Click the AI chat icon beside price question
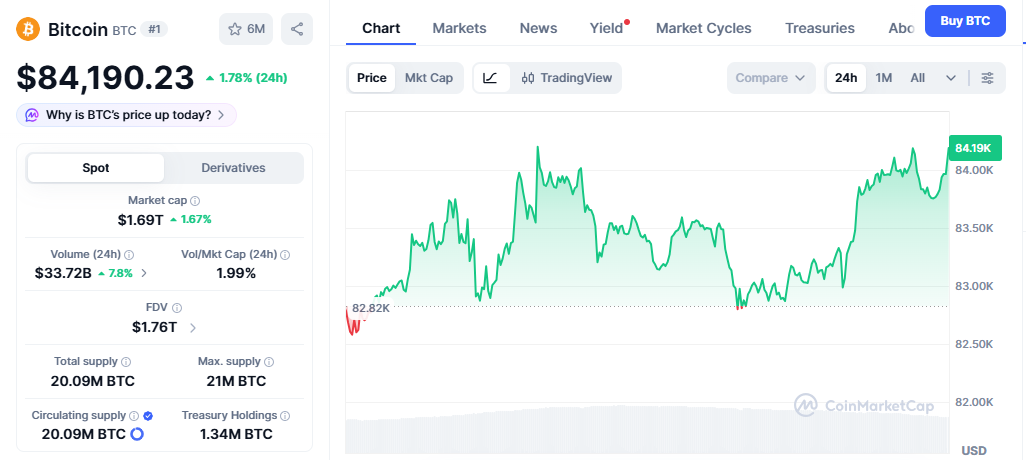Image resolution: width=1026 pixels, height=460 pixels. point(32,115)
